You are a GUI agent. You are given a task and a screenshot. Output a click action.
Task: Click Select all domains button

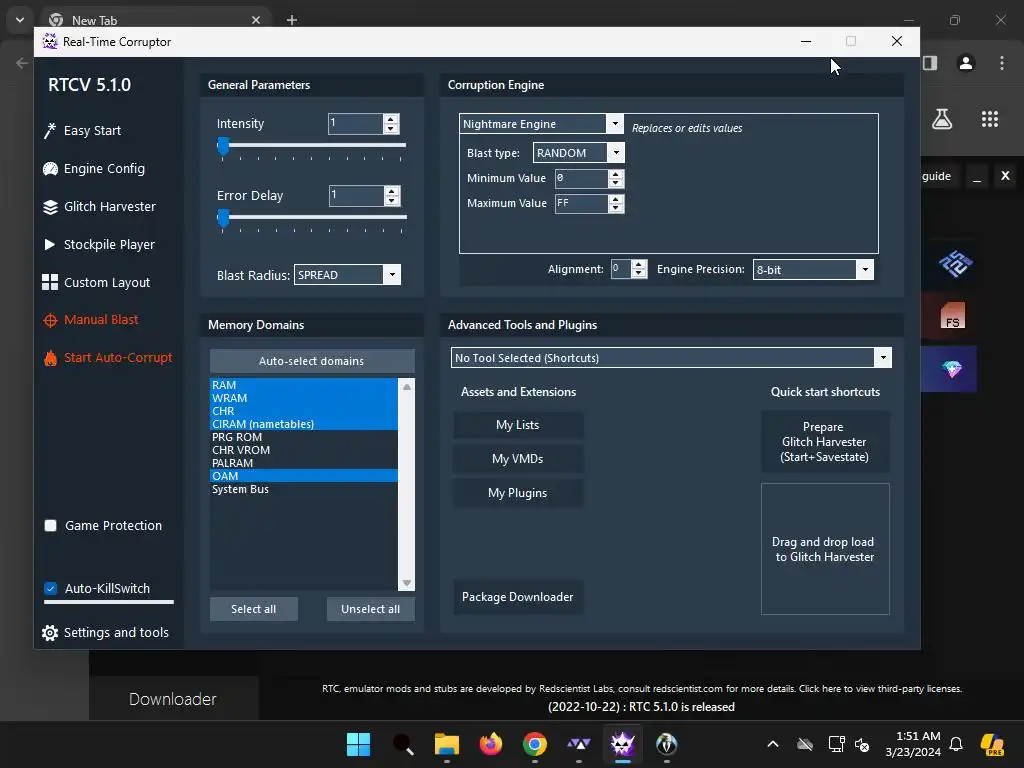[x=253, y=609]
